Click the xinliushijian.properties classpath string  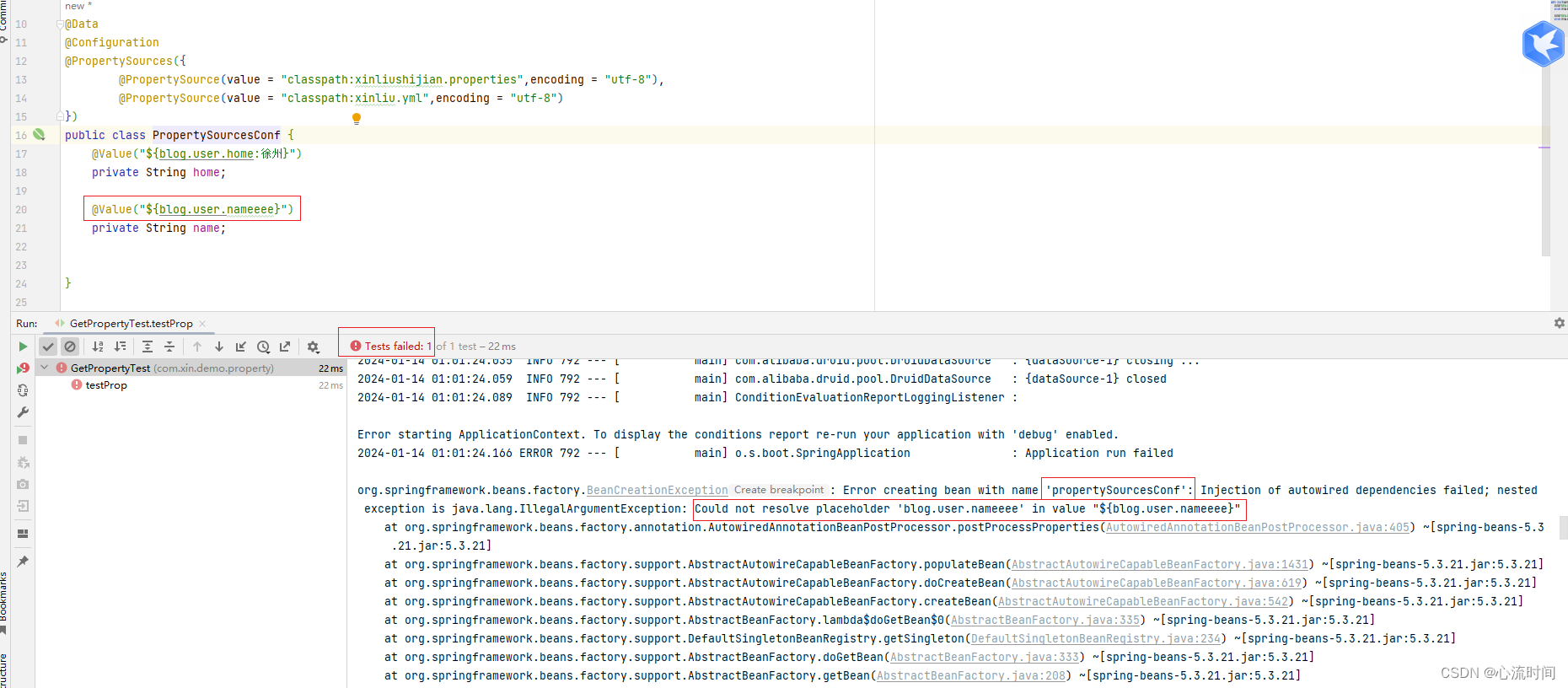coord(402,79)
